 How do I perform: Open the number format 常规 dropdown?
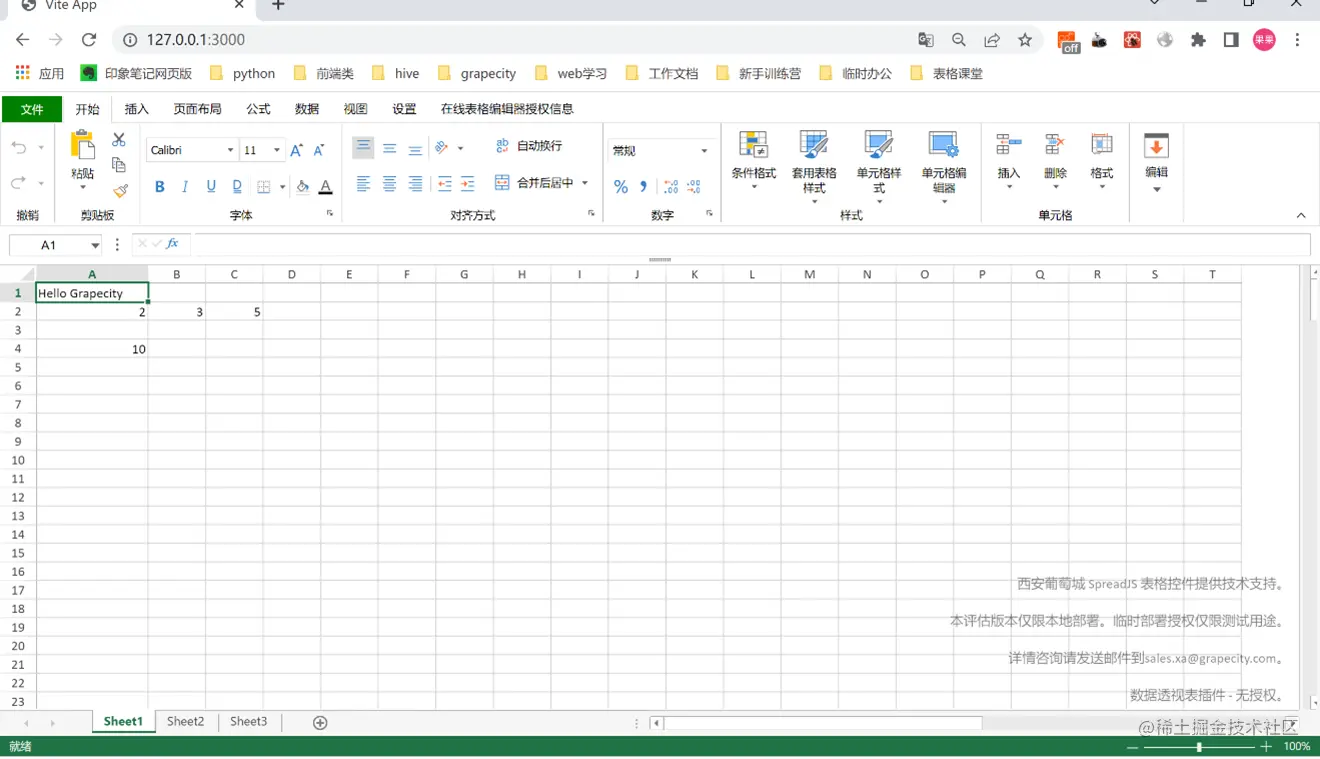coord(704,151)
